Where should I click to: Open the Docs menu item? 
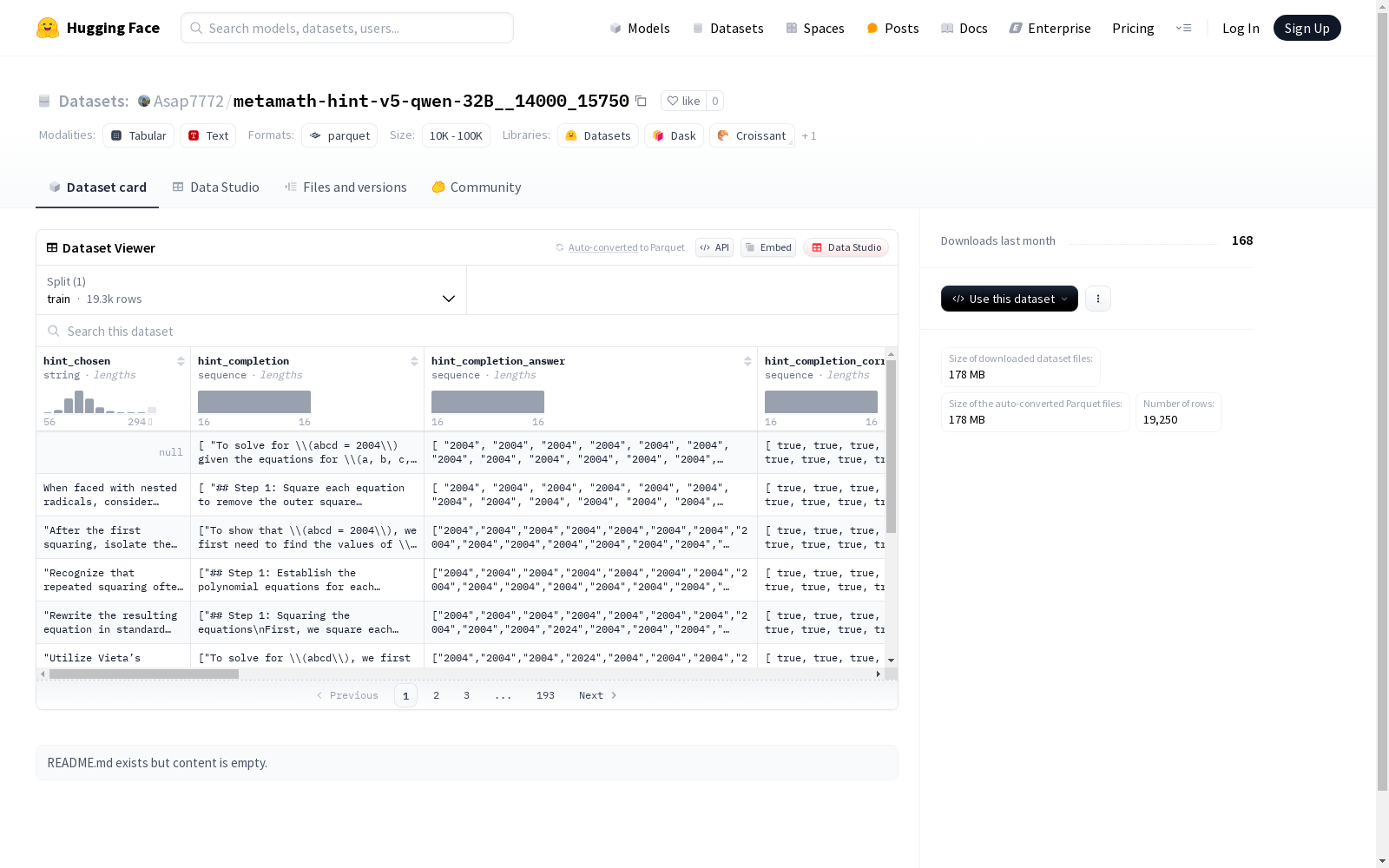coord(964,28)
